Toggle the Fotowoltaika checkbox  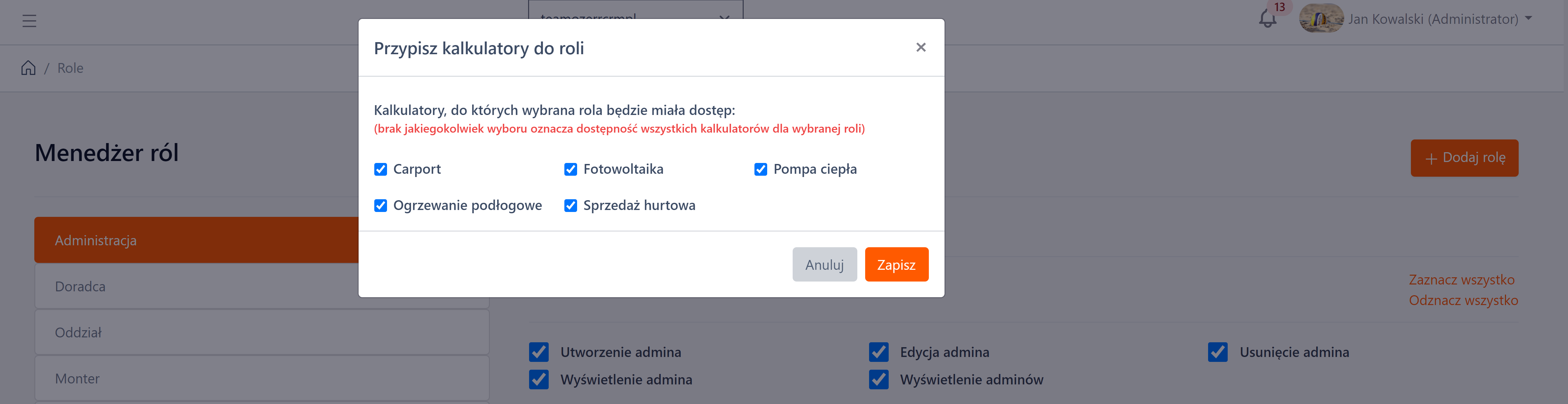click(570, 169)
